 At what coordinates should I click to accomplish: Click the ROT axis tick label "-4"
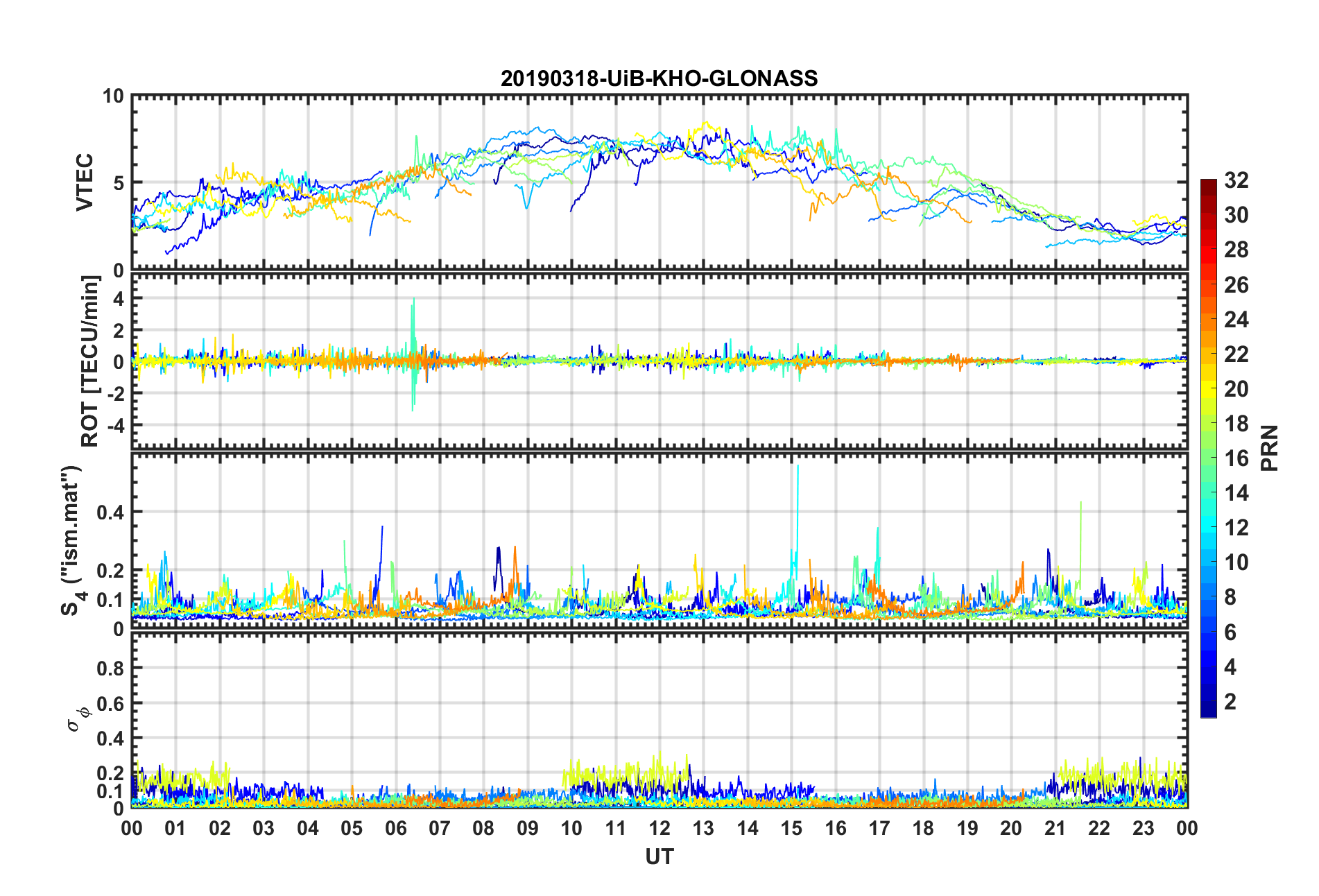(x=115, y=424)
